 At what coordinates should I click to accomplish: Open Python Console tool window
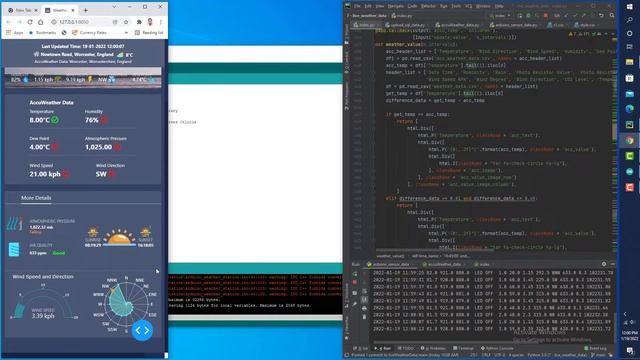[497, 349]
